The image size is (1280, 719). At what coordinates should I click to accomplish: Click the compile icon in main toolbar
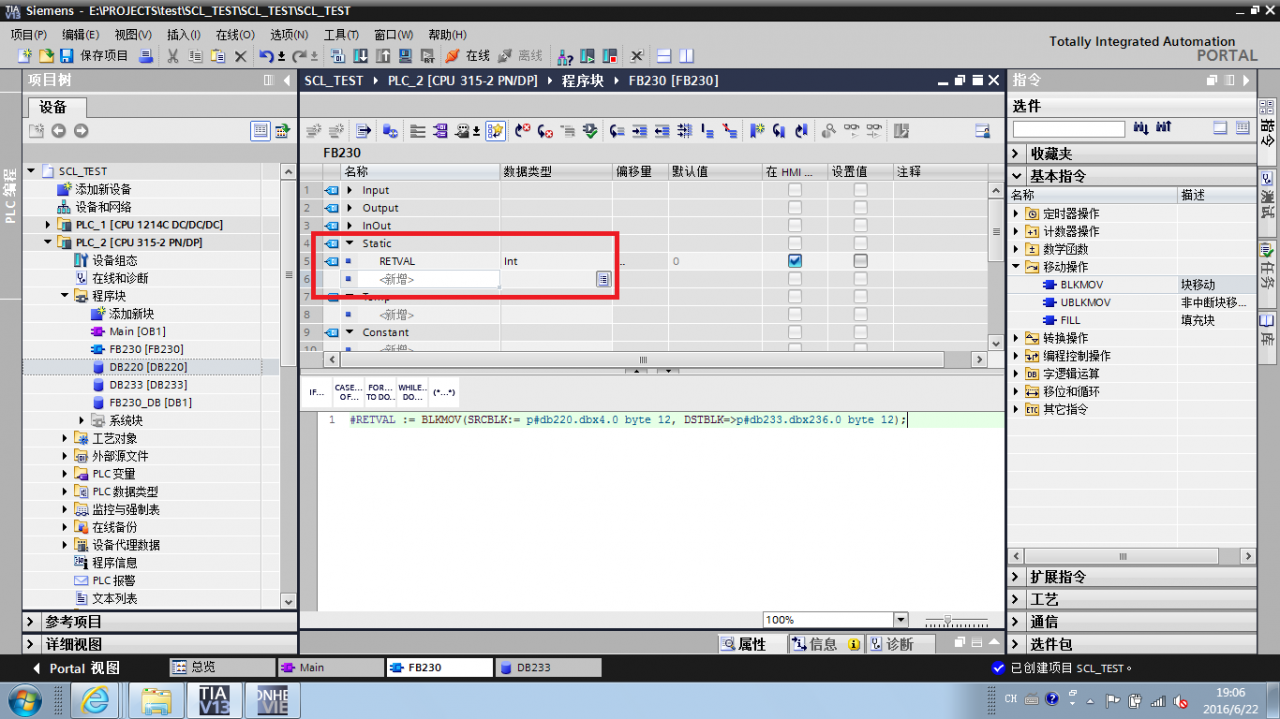click(338, 56)
